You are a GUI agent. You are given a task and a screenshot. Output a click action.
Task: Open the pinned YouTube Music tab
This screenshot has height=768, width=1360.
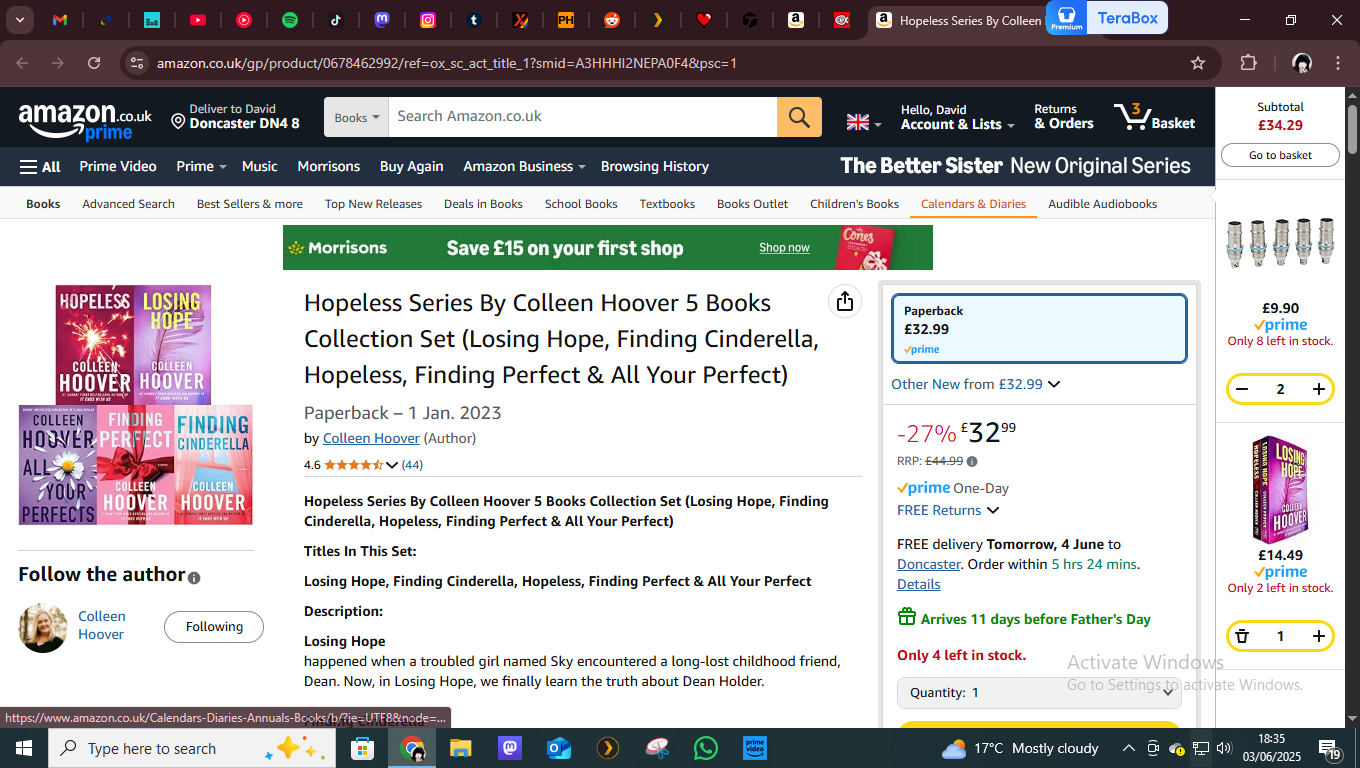point(244,20)
